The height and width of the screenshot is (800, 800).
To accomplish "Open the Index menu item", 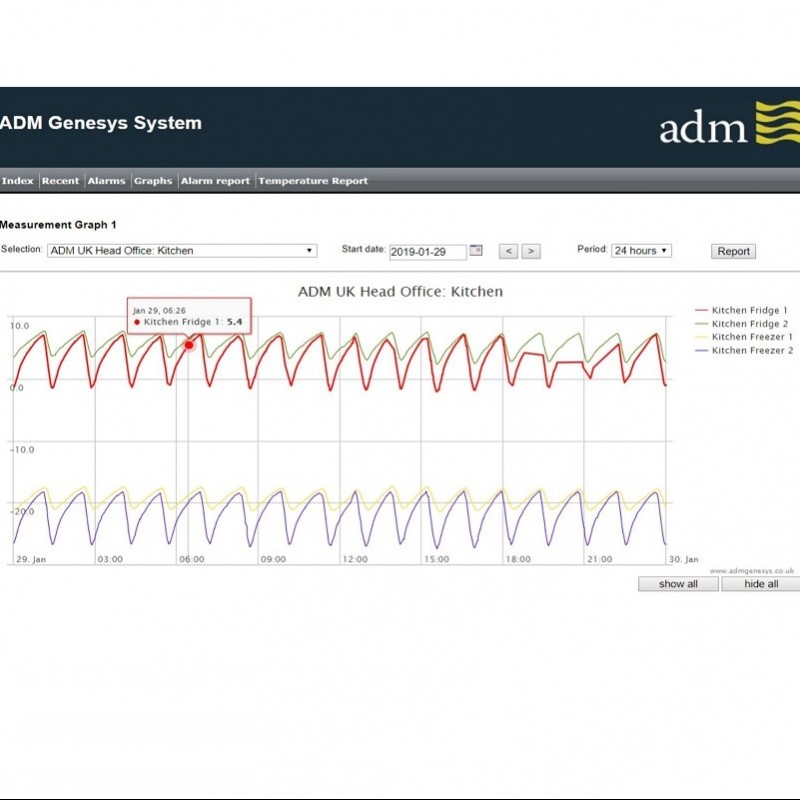I will tap(18, 181).
